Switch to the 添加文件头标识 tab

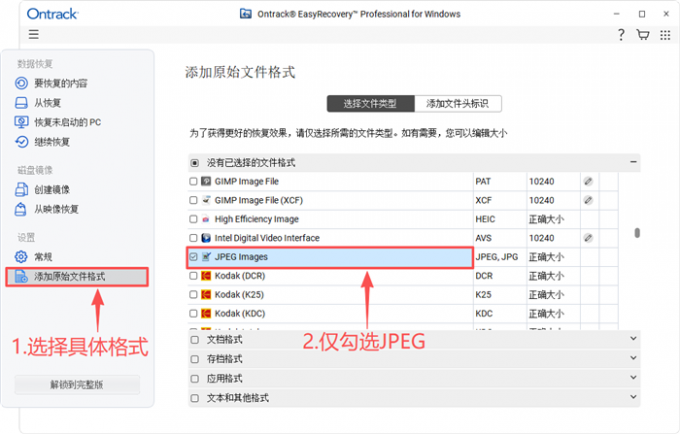[x=458, y=104]
